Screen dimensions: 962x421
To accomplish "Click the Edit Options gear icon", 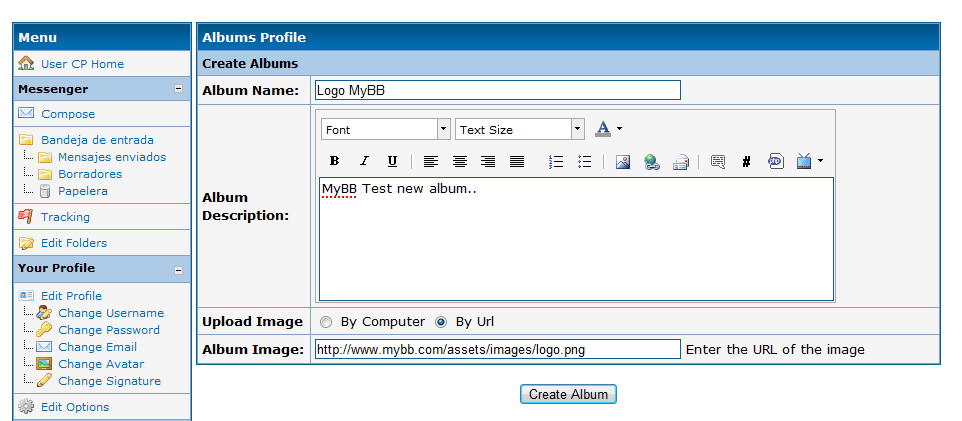I will [x=26, y=406].
